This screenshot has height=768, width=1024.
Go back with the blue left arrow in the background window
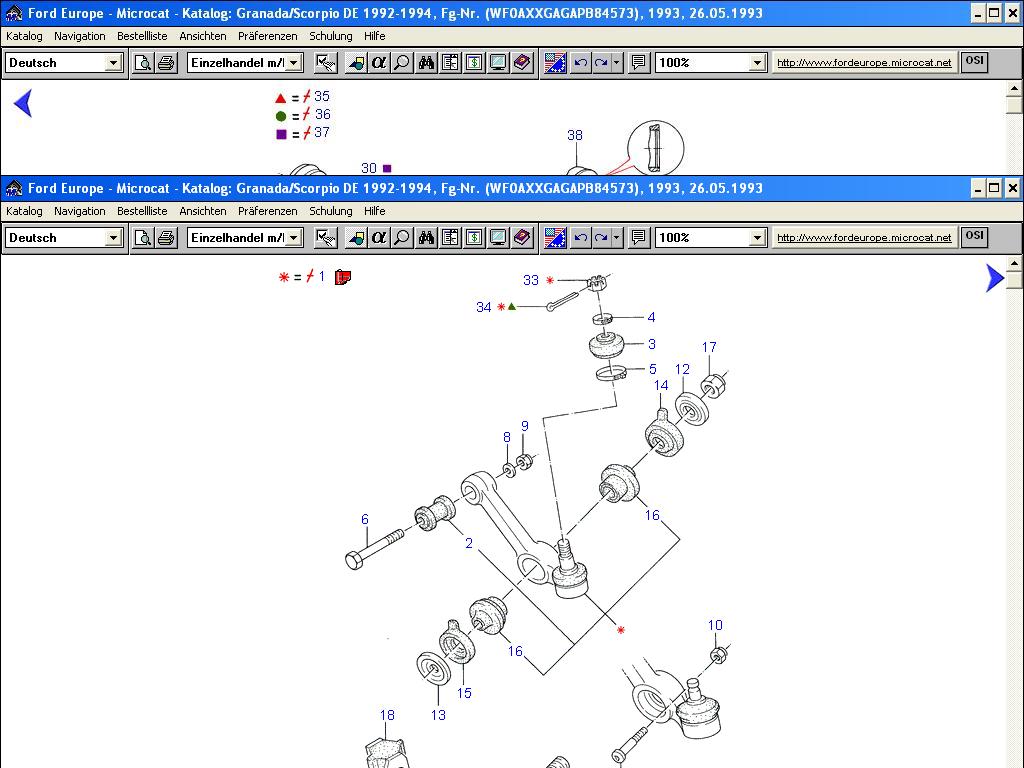tap(23, 103)
